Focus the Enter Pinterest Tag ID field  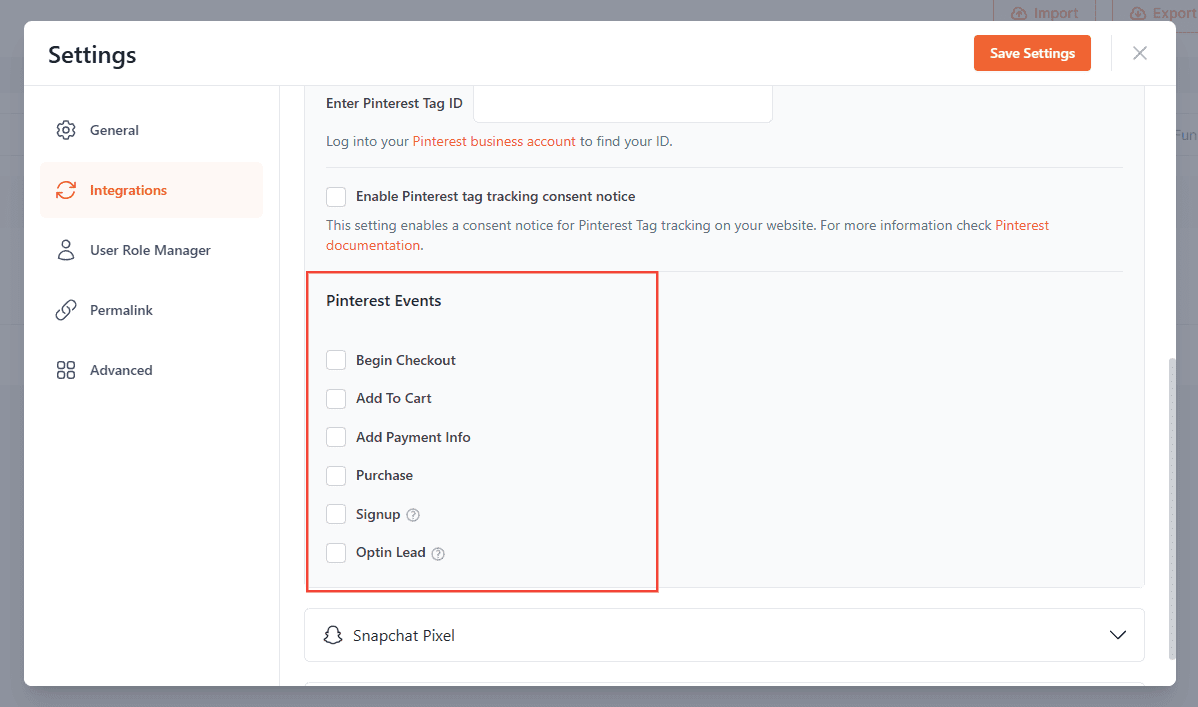click(622, 104)
